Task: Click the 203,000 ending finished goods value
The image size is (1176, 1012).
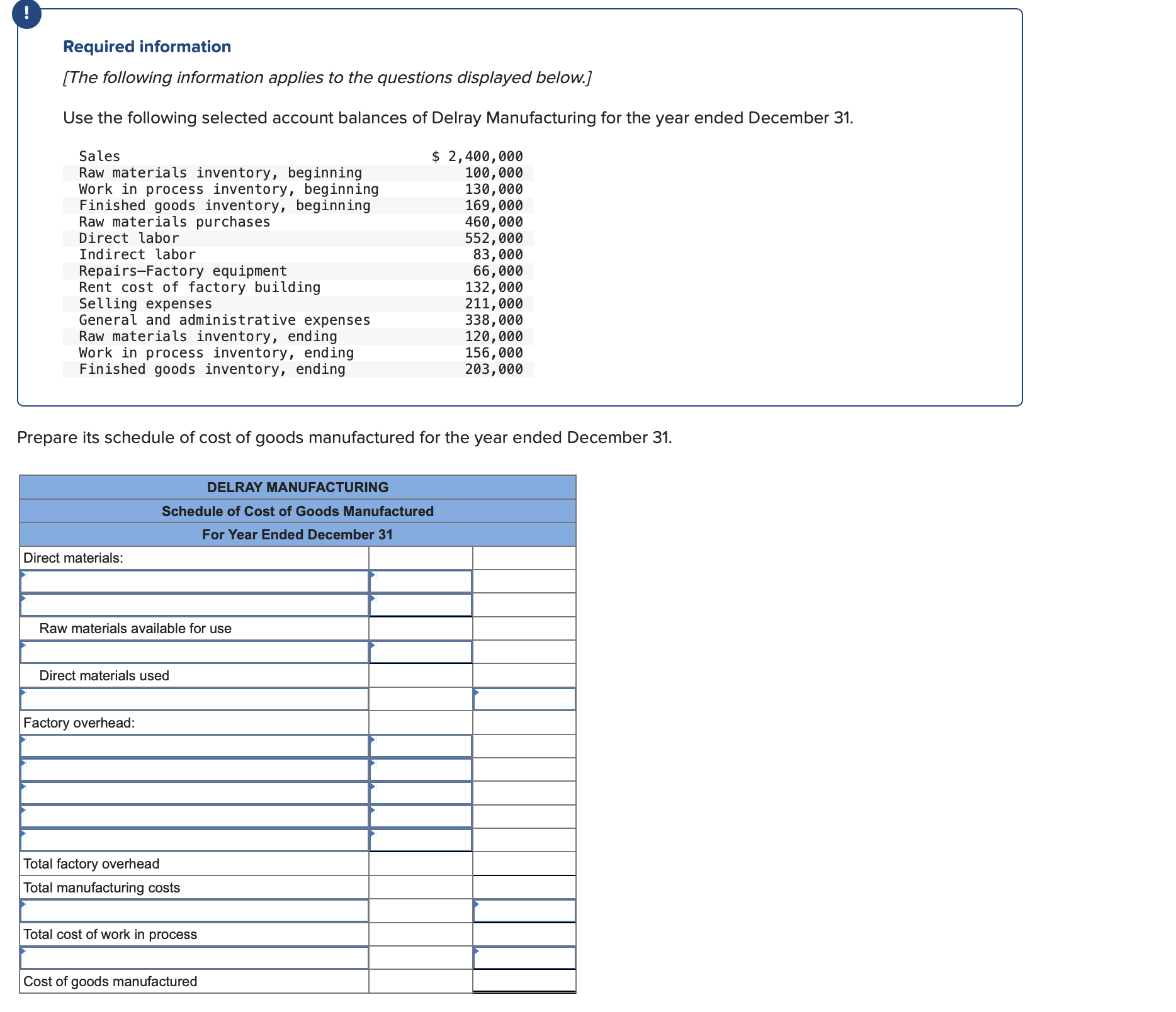Action: [x=494, y=369]
